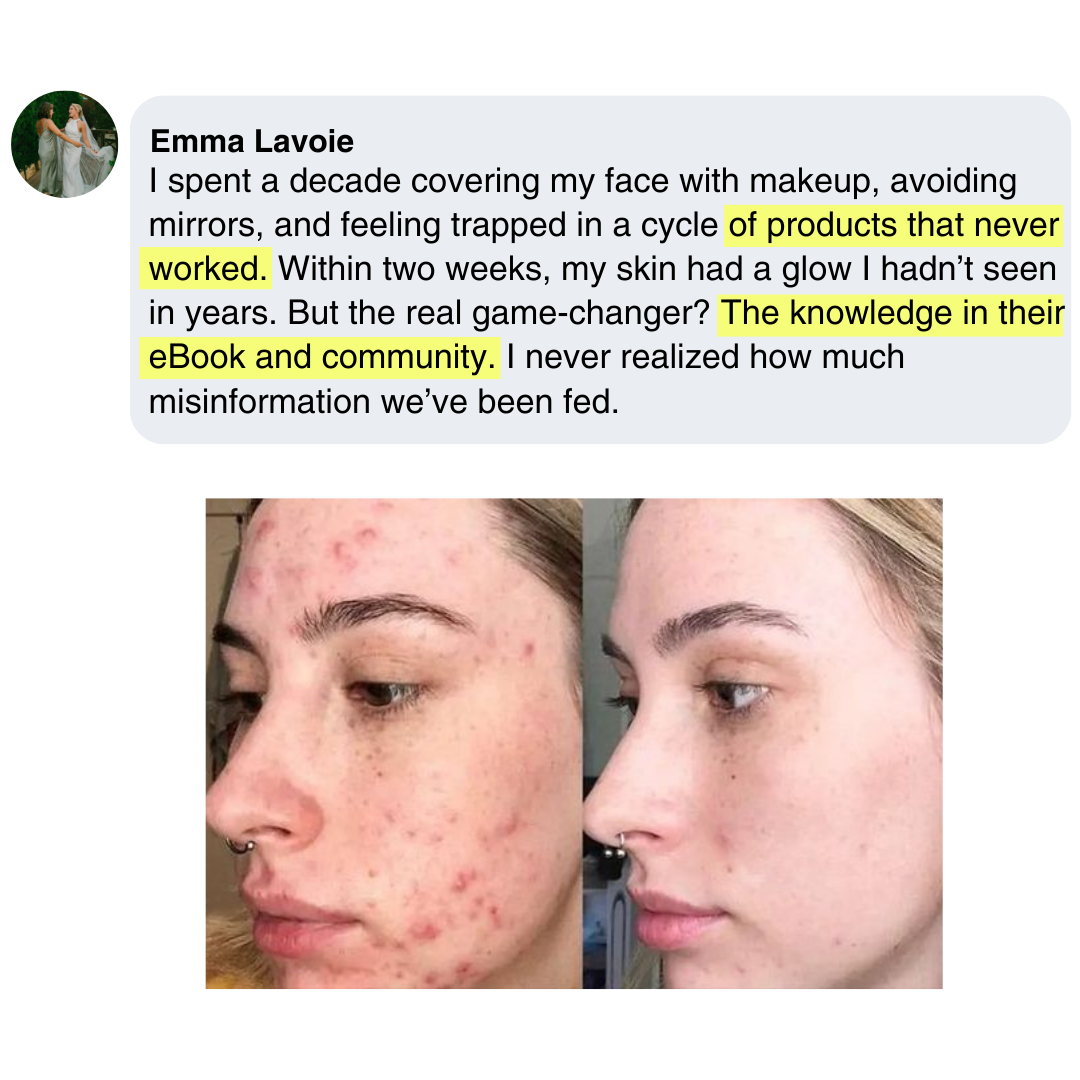Select highlighted 'eBook and community.' phrase
1080x1080 pixels.
pos(320,357)
